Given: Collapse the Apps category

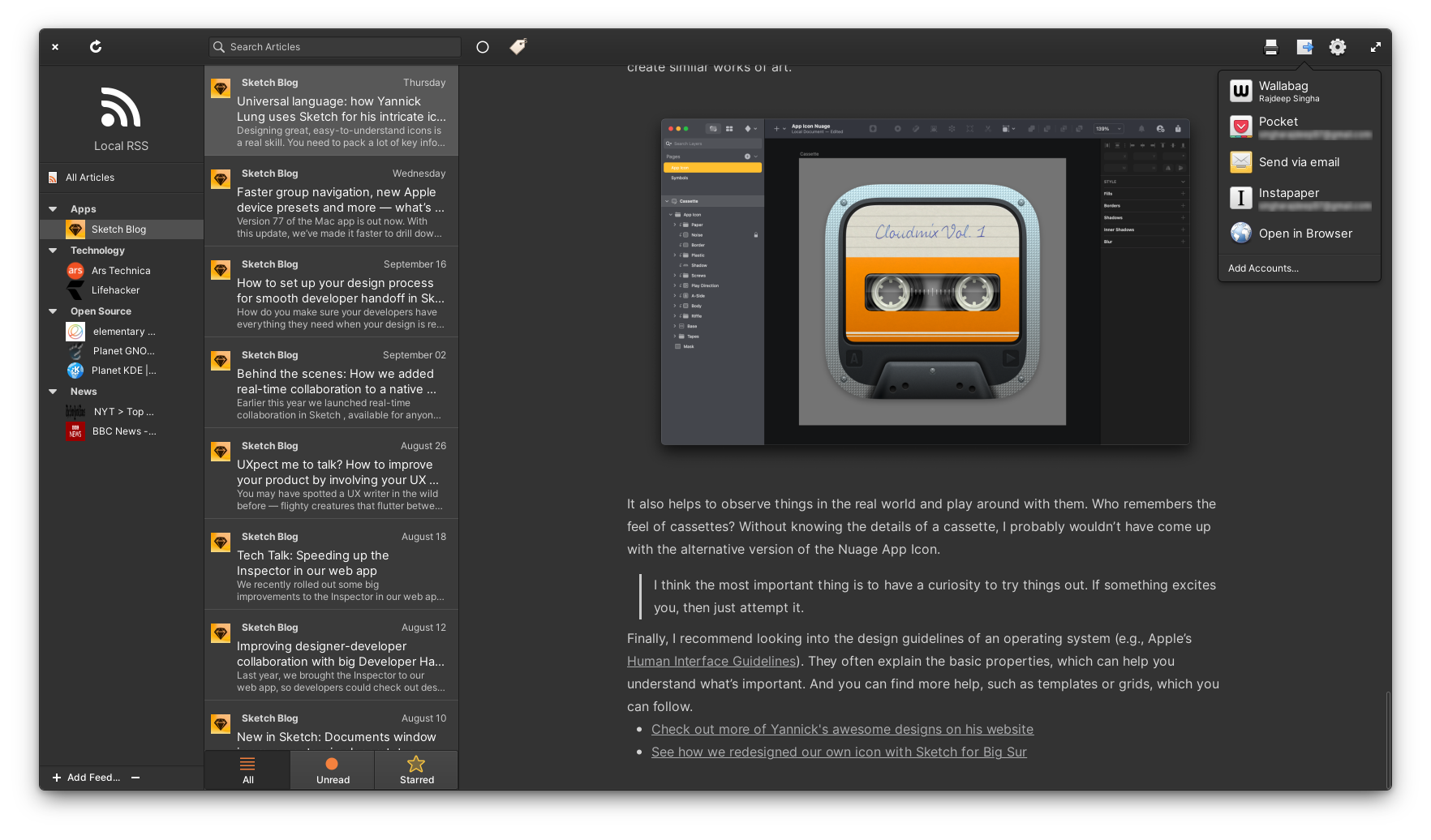Looking at the screenshot, I should coord(54,209).
